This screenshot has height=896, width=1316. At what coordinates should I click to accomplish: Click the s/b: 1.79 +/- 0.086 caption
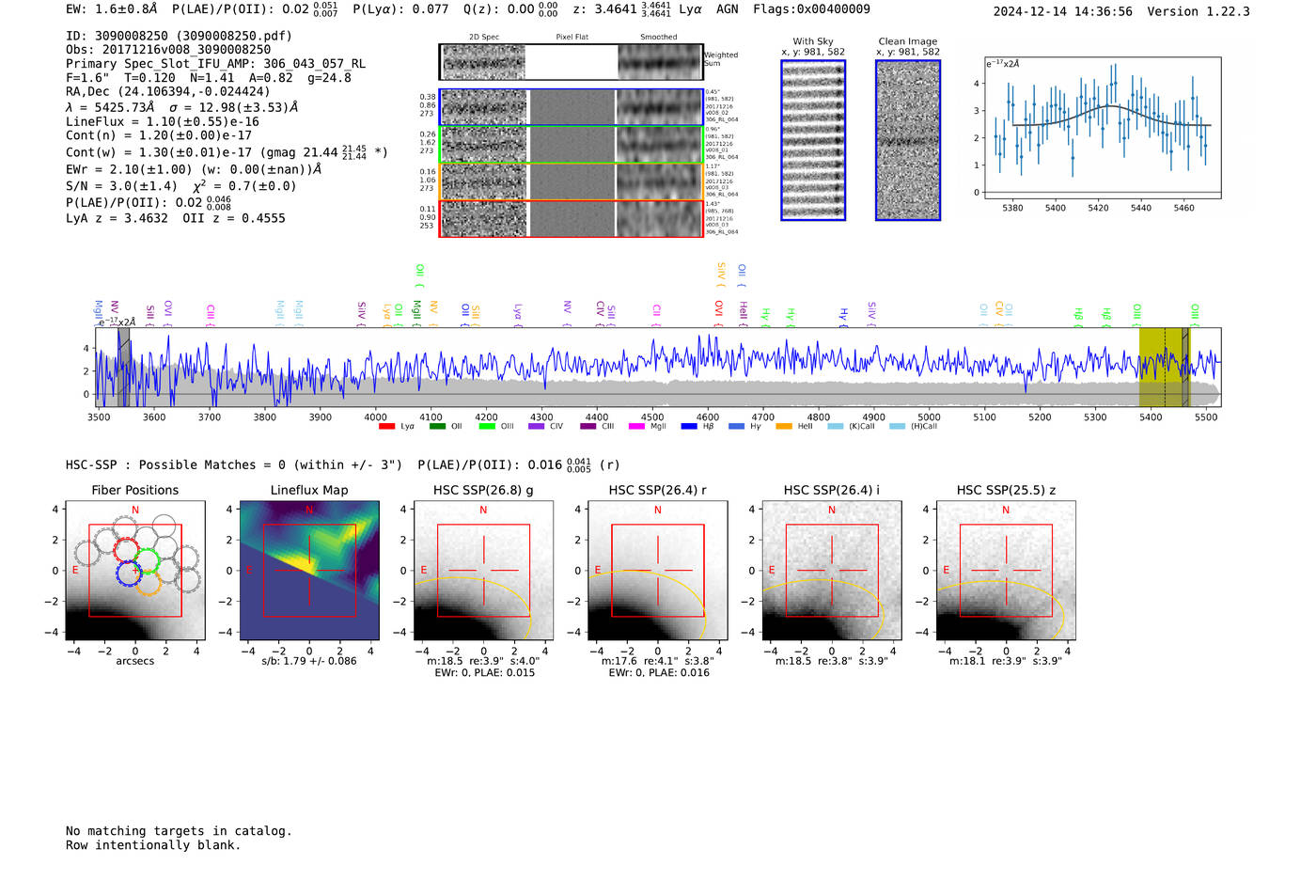[x=309, y=661]
